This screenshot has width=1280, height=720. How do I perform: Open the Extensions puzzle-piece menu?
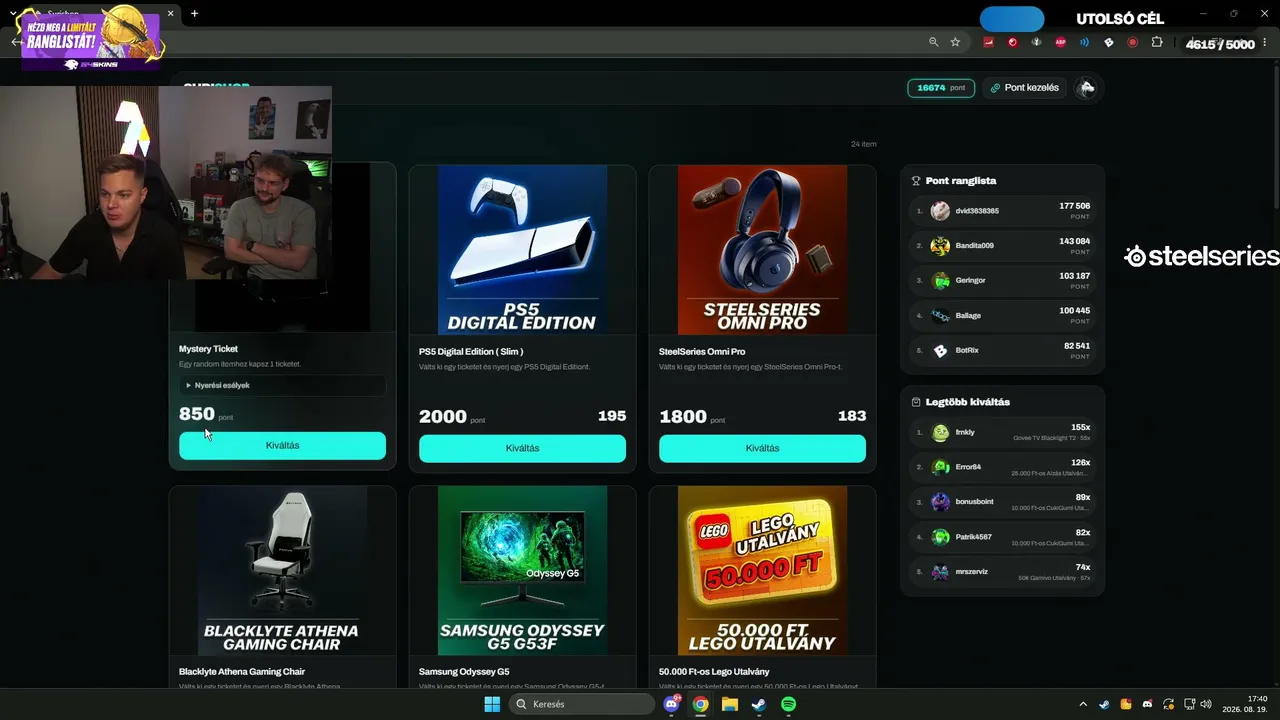[1157, 42]
